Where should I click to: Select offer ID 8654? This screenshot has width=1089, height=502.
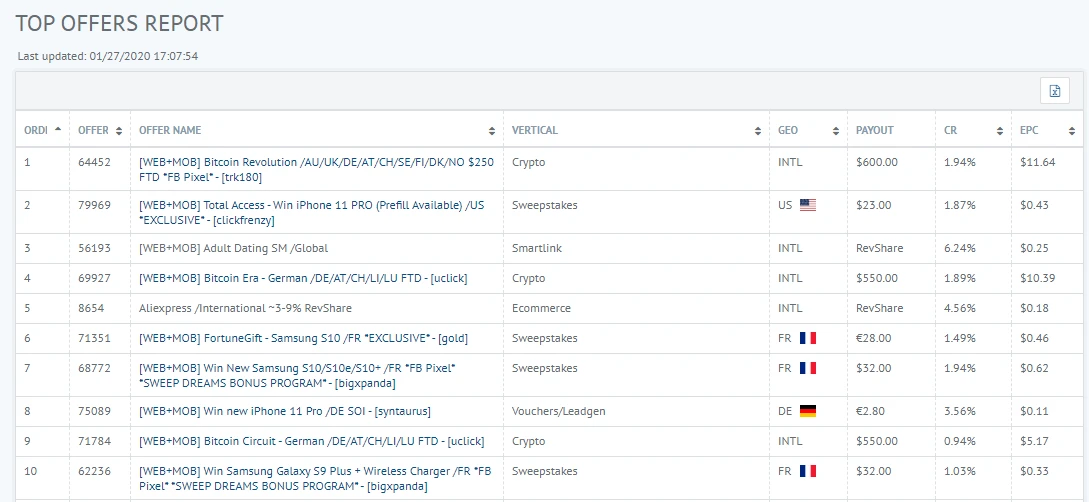91,308
